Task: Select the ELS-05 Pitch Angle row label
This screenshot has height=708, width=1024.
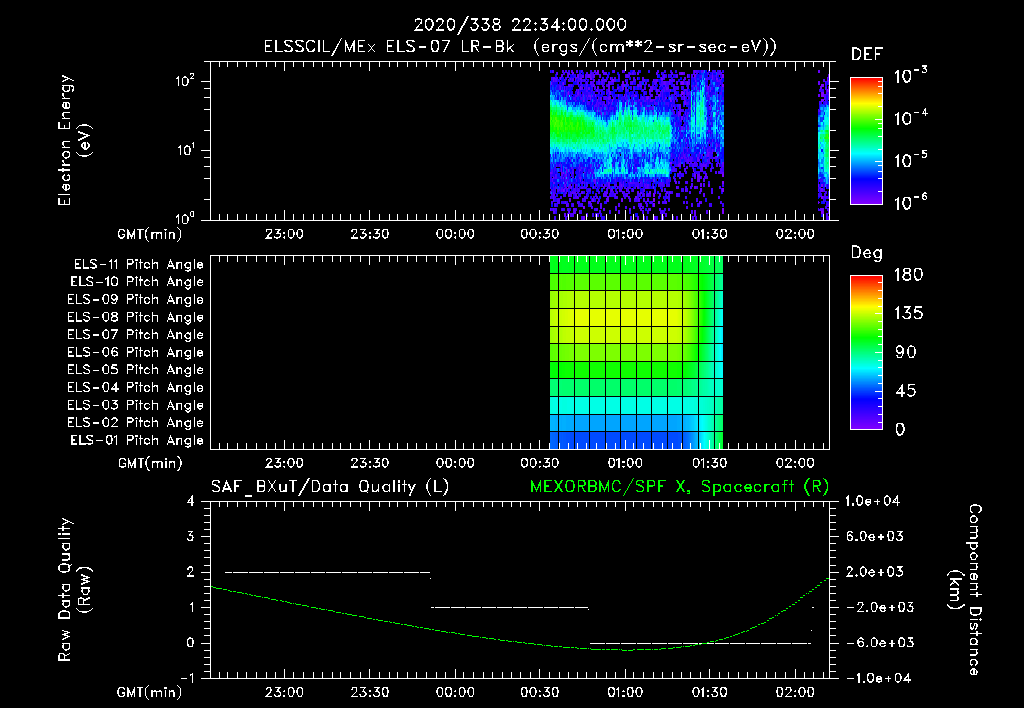Action: (x=135, y=370)
